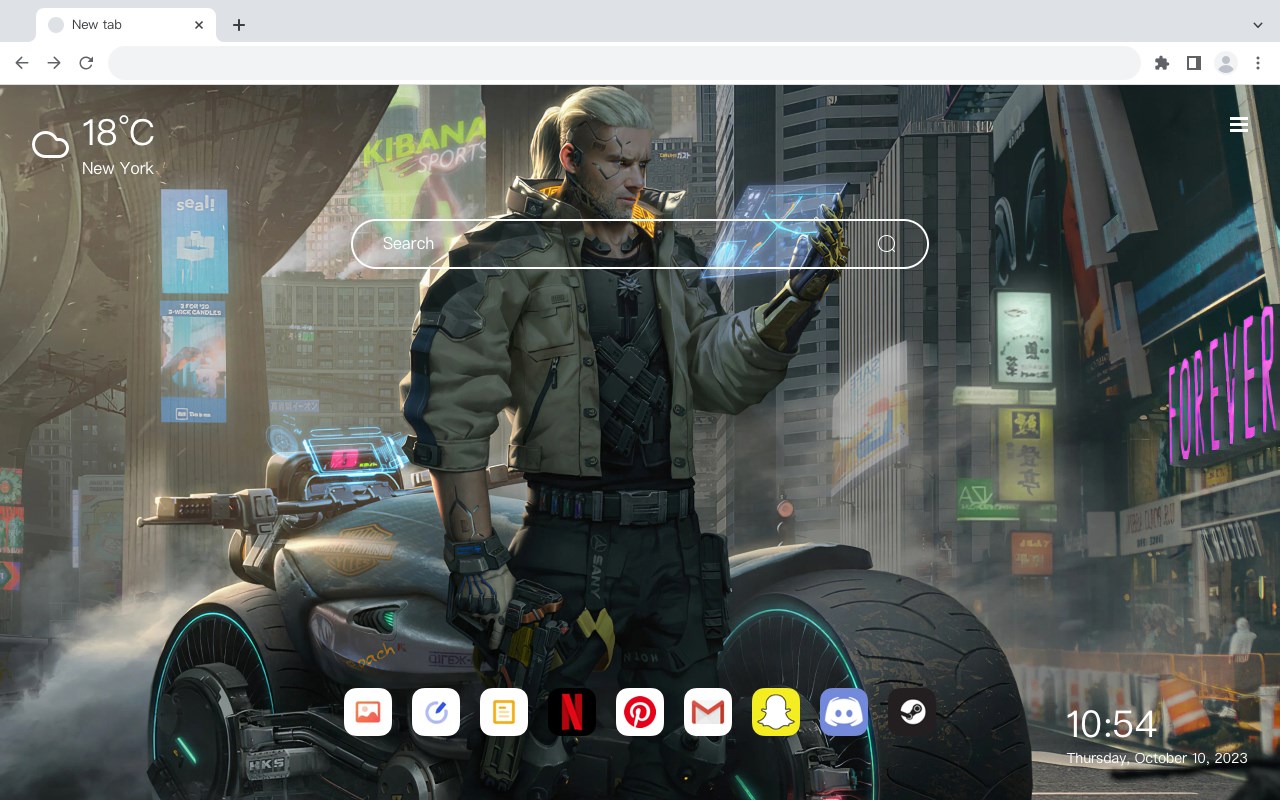The width and height of the screenshot is (1280, 800).
Task: Open the Discord shortcut
Action: [x=844, y=712]
